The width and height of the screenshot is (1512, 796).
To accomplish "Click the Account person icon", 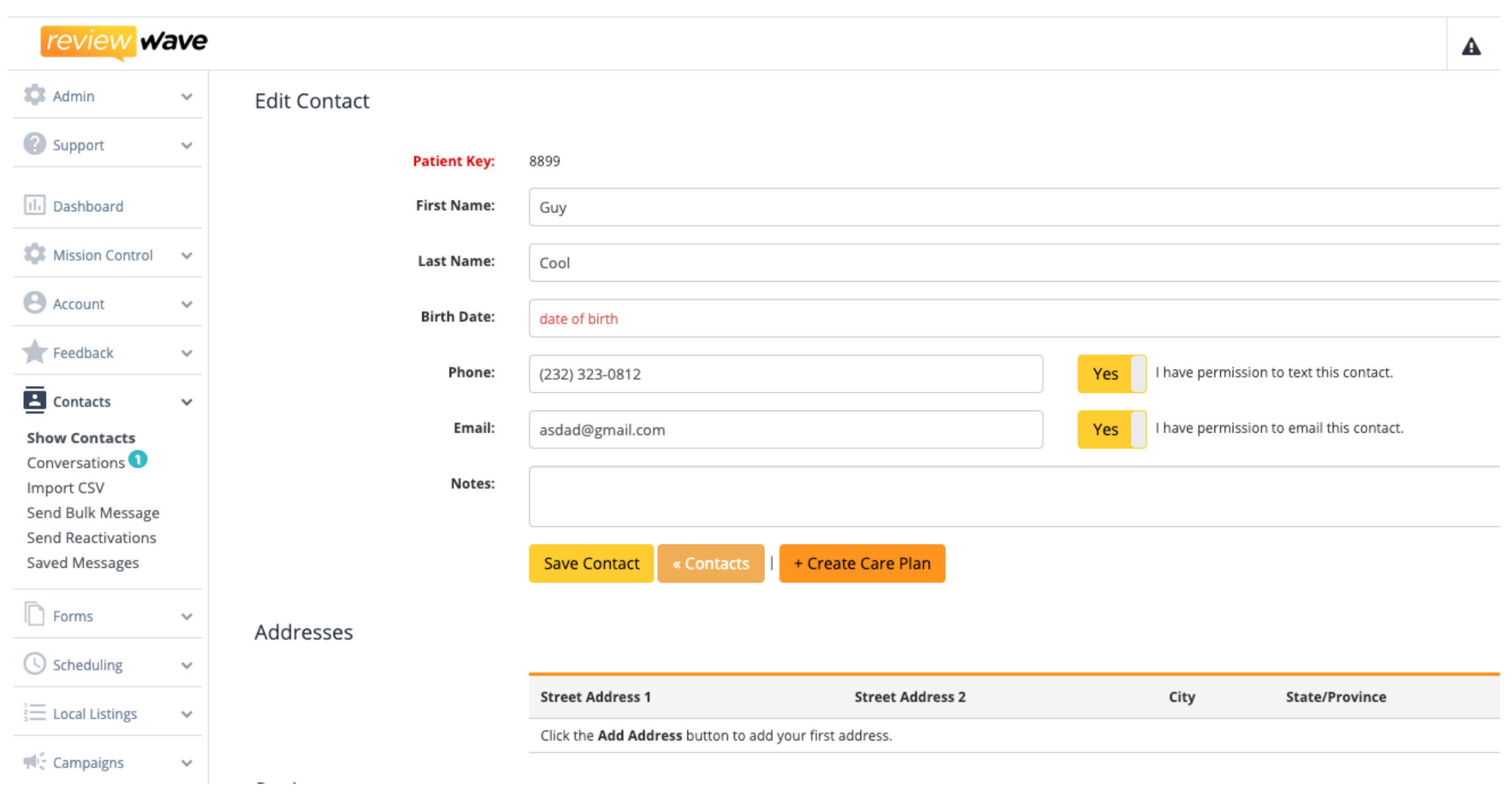I will [x=35, y=302].
